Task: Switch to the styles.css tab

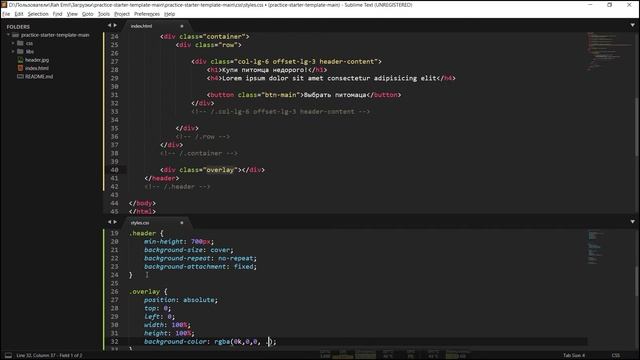Action: (x=140, y=223)
